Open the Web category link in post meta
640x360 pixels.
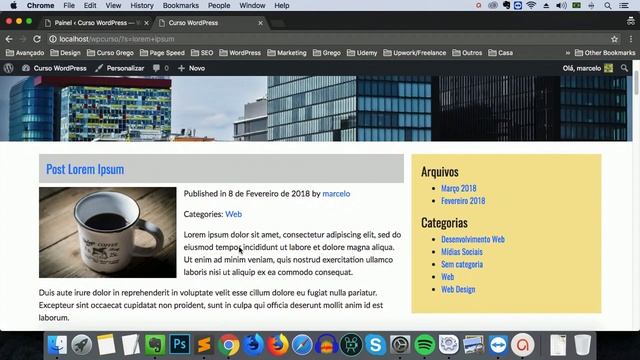click(x=233, y=214)
